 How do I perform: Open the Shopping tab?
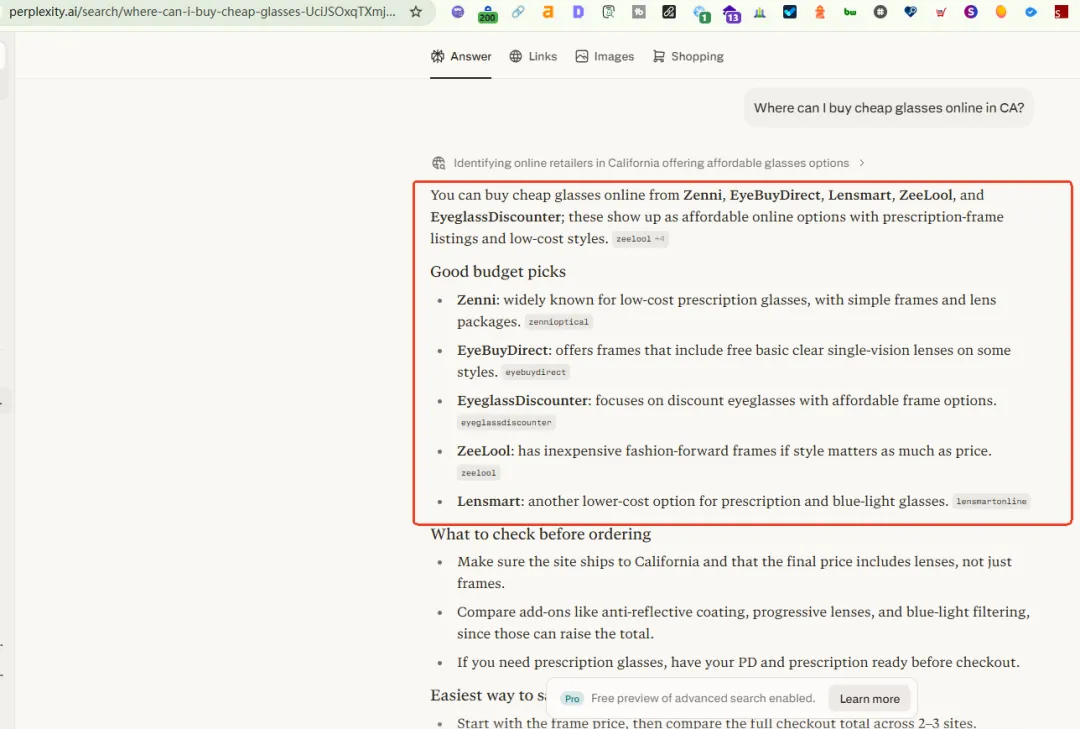(688, 57)
